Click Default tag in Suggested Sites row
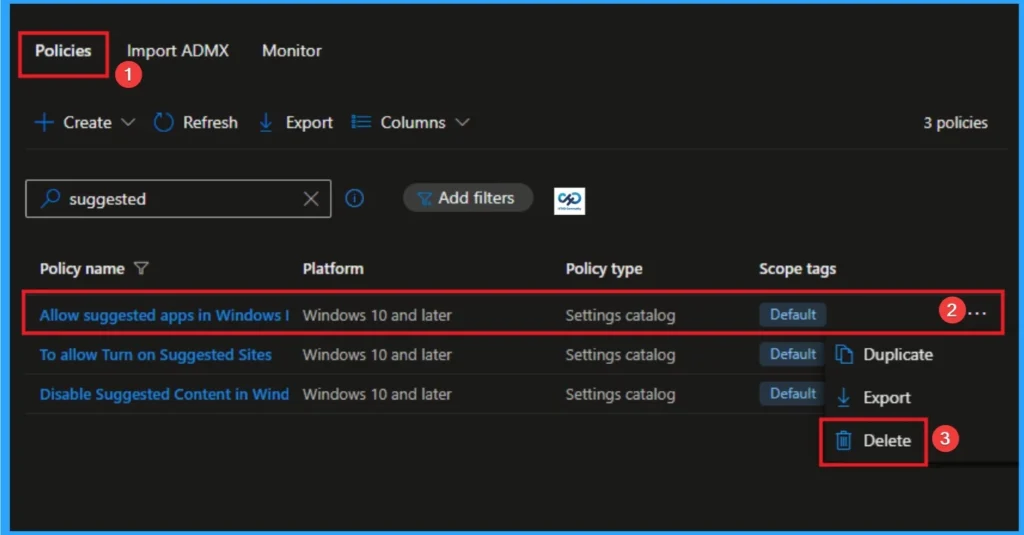The height and width of the screenshot is (535, 1024). (x=793, y=354)
